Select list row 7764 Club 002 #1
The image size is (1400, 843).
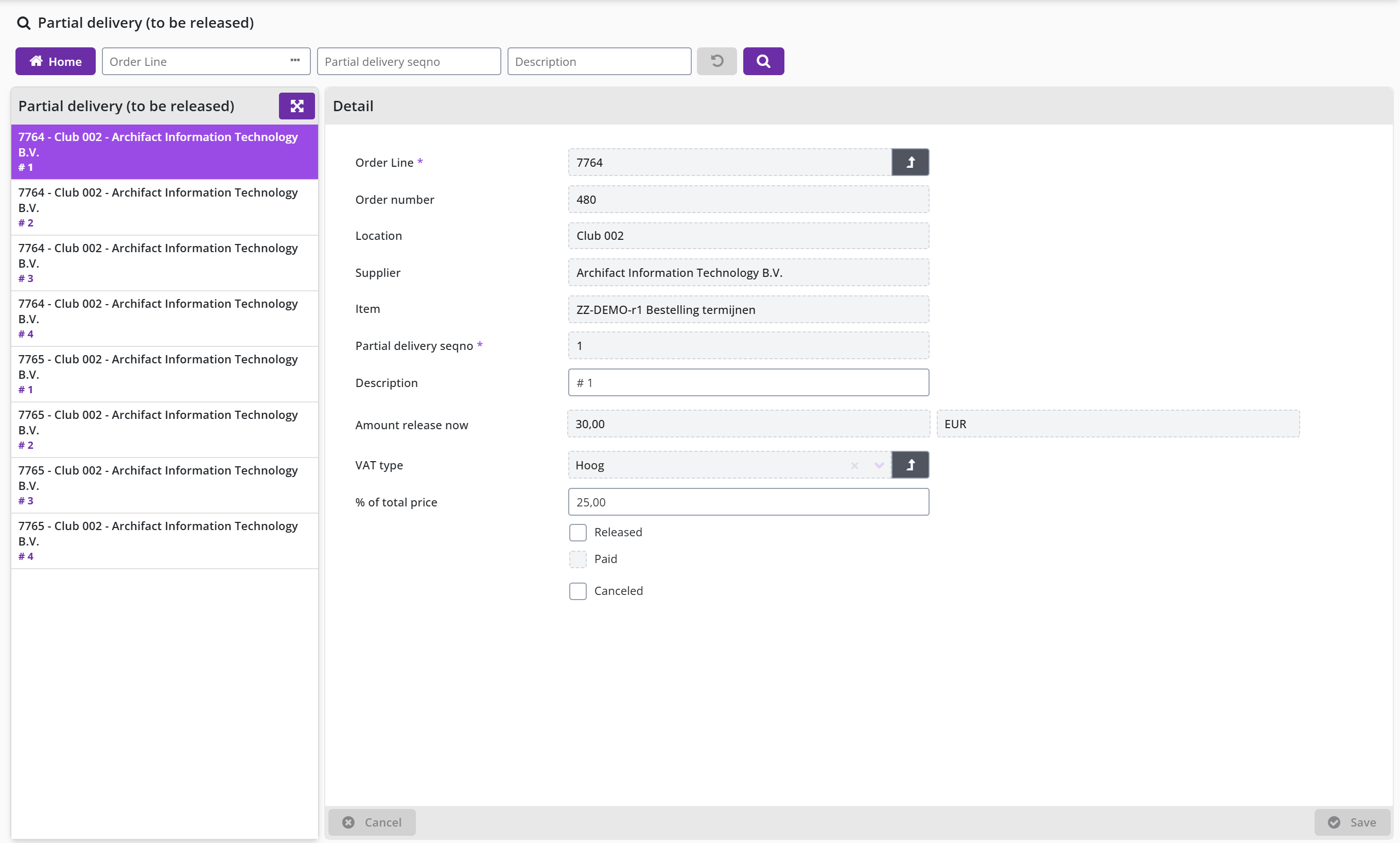[165, 152]
